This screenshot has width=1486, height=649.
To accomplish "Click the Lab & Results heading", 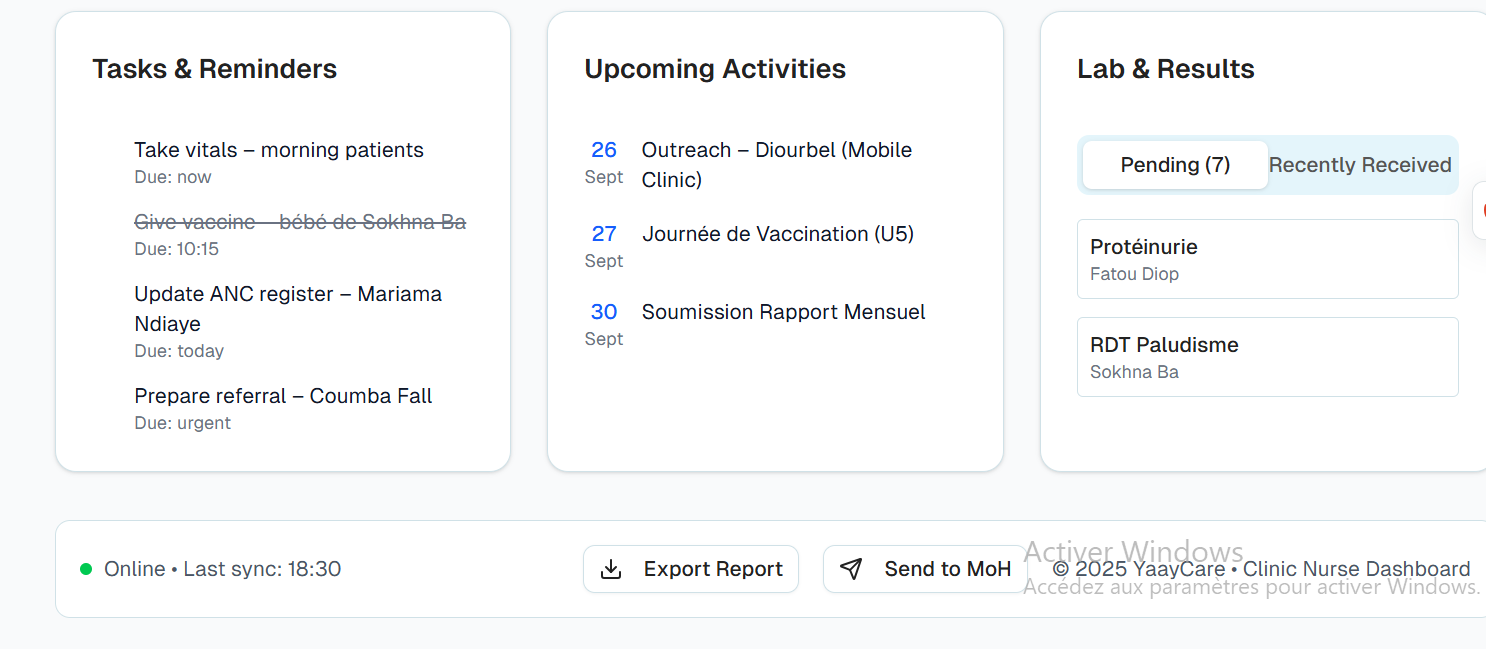I will 1165,69.
